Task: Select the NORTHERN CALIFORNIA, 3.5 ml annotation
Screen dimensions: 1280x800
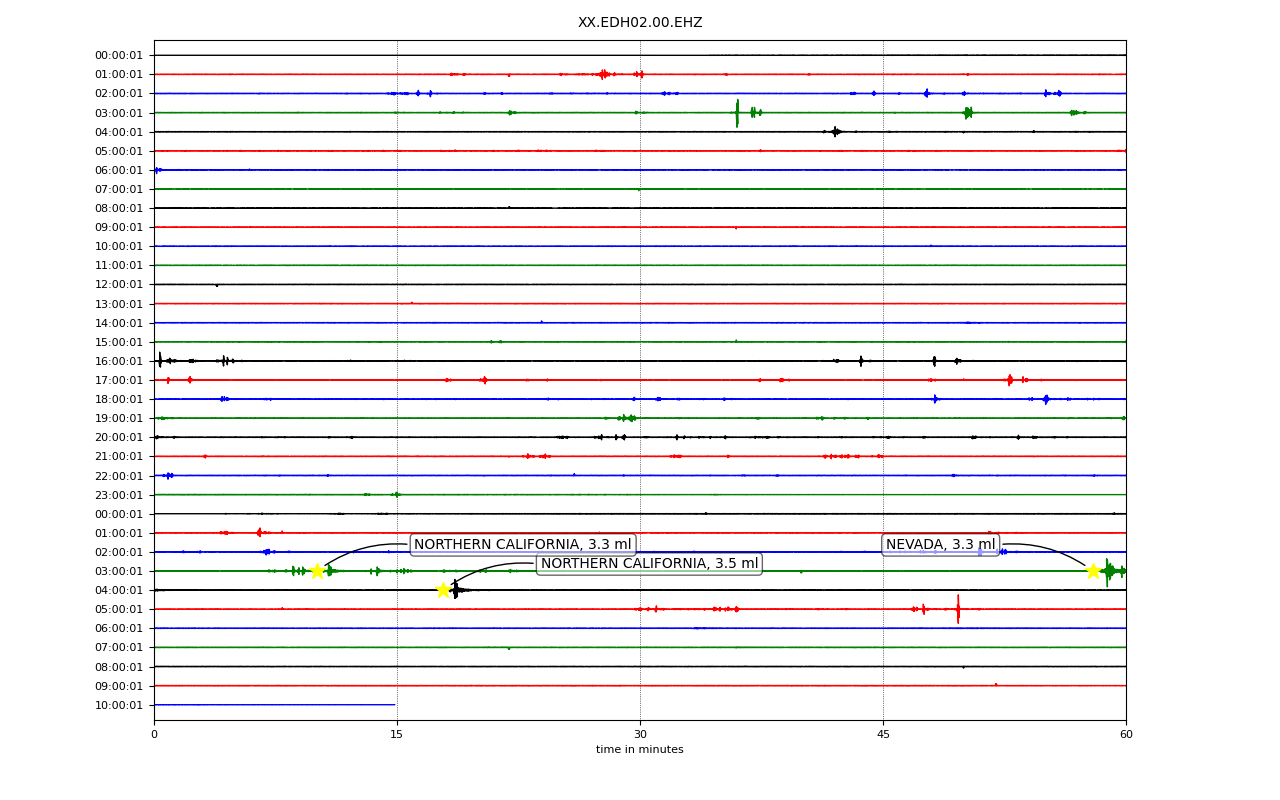Action: 649,564
